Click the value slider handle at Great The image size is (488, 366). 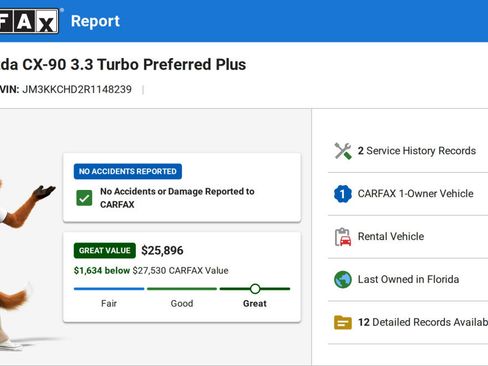(x=255, y=289)
